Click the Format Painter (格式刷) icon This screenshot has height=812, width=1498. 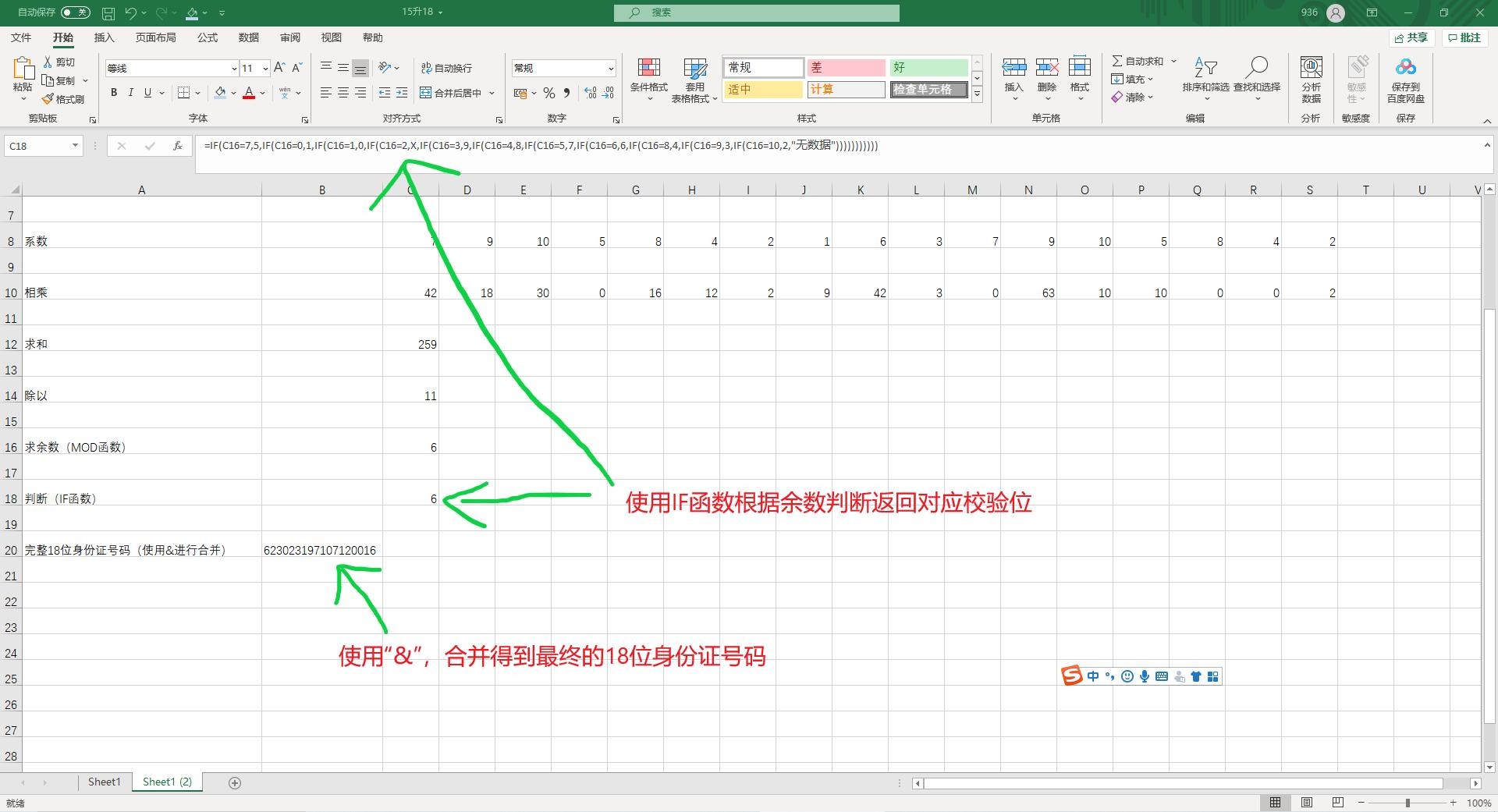[x=48, y=99]
